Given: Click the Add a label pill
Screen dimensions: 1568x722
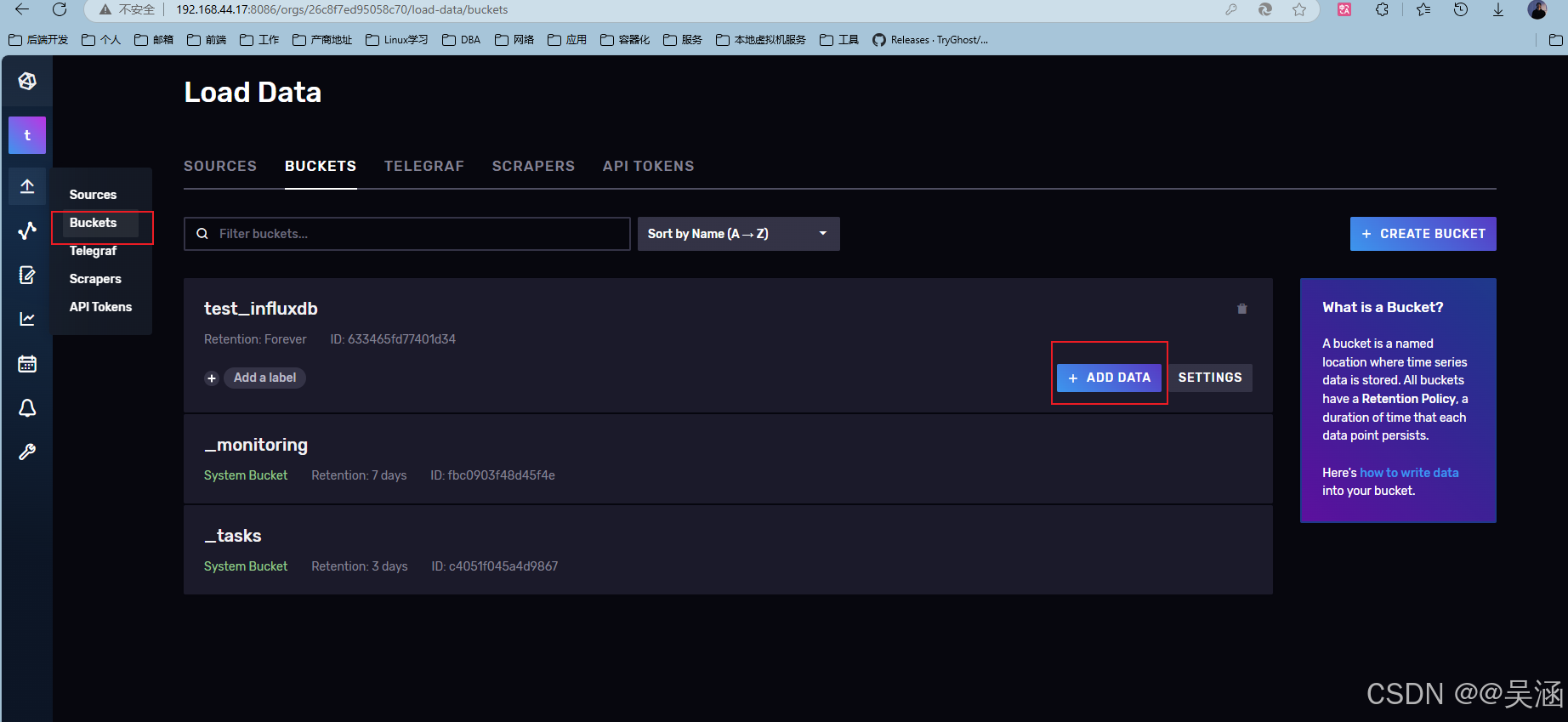Looking at the screenshot, I should point(264,378).
